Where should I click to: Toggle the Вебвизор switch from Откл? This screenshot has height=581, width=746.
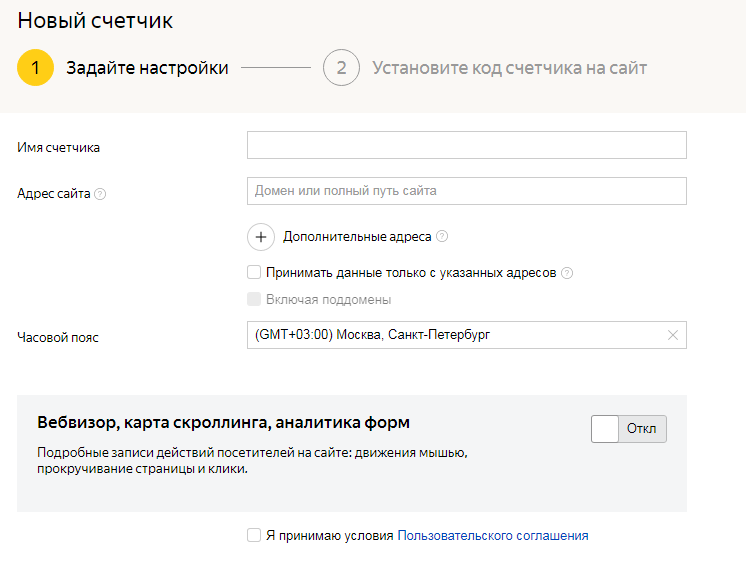point(629,429)
